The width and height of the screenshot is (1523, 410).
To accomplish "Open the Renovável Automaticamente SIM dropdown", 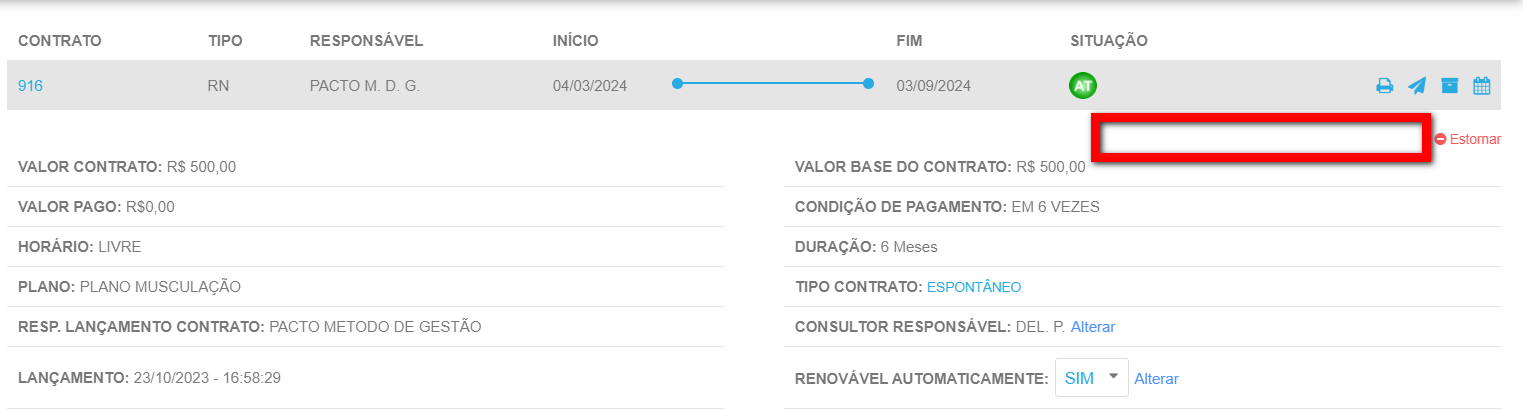I will (x=1091, y=378).
